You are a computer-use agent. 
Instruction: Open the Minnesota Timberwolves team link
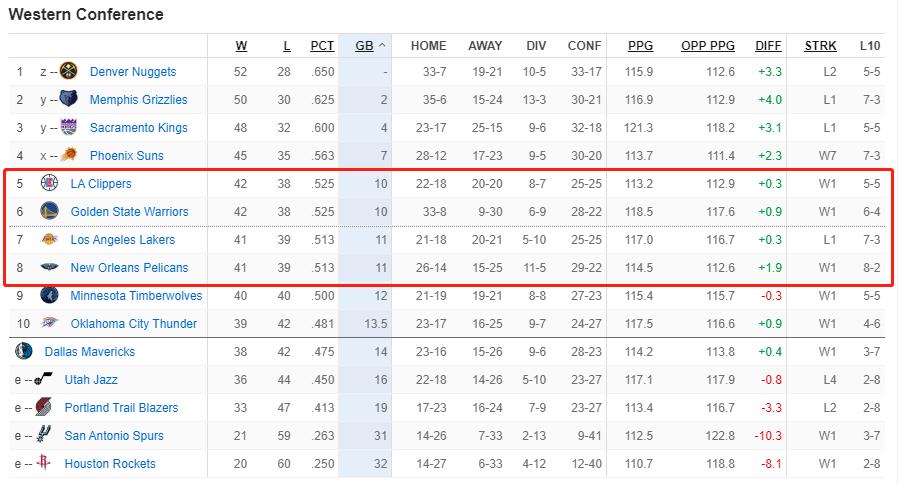[x=136, y=296]
